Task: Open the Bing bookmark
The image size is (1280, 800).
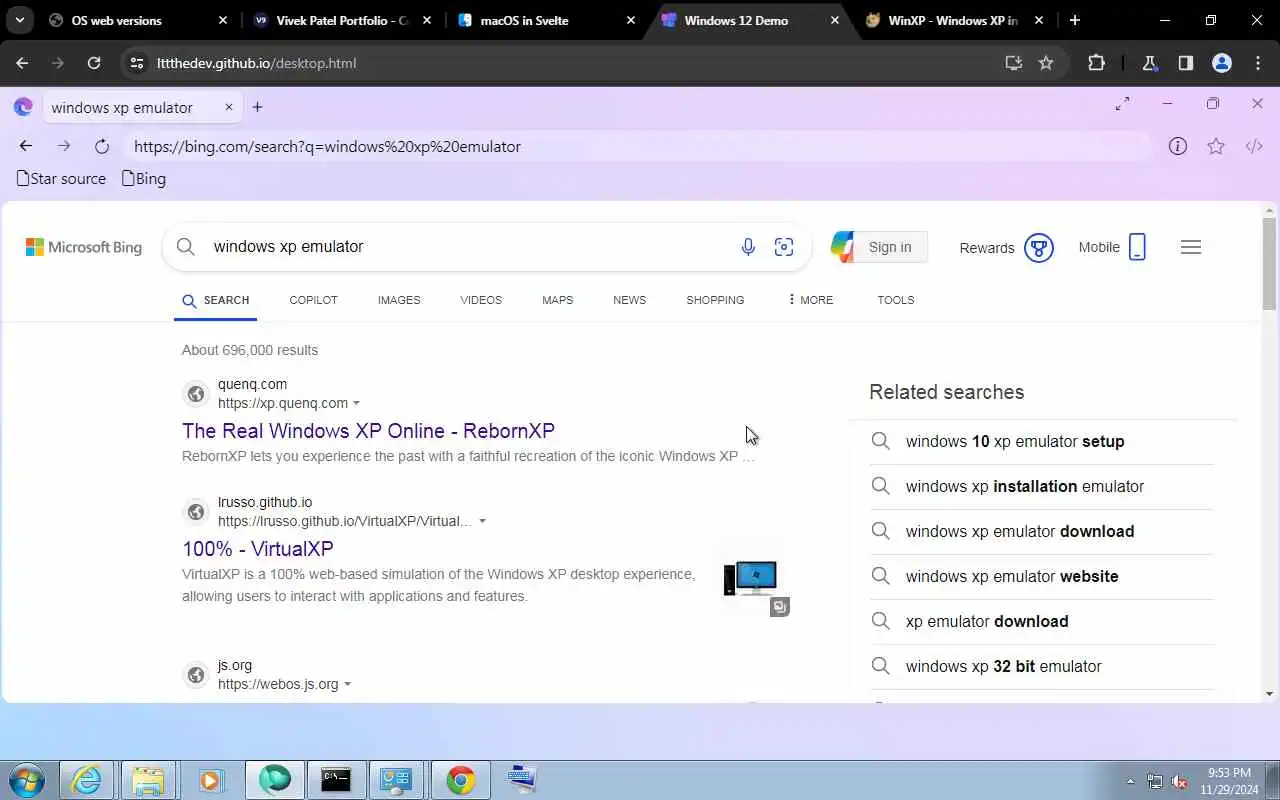Action: [144, 178]
